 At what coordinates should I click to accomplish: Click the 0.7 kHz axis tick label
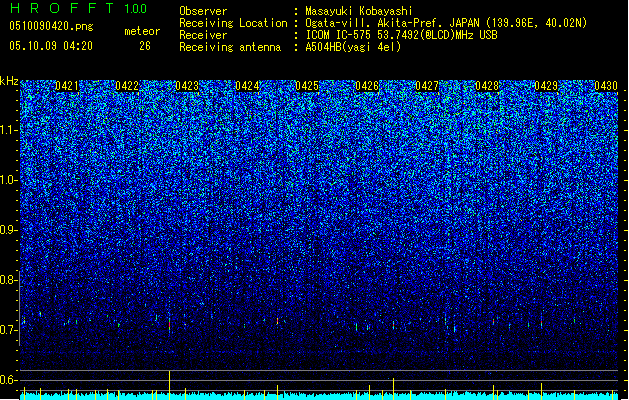click(x=8, y=330)
